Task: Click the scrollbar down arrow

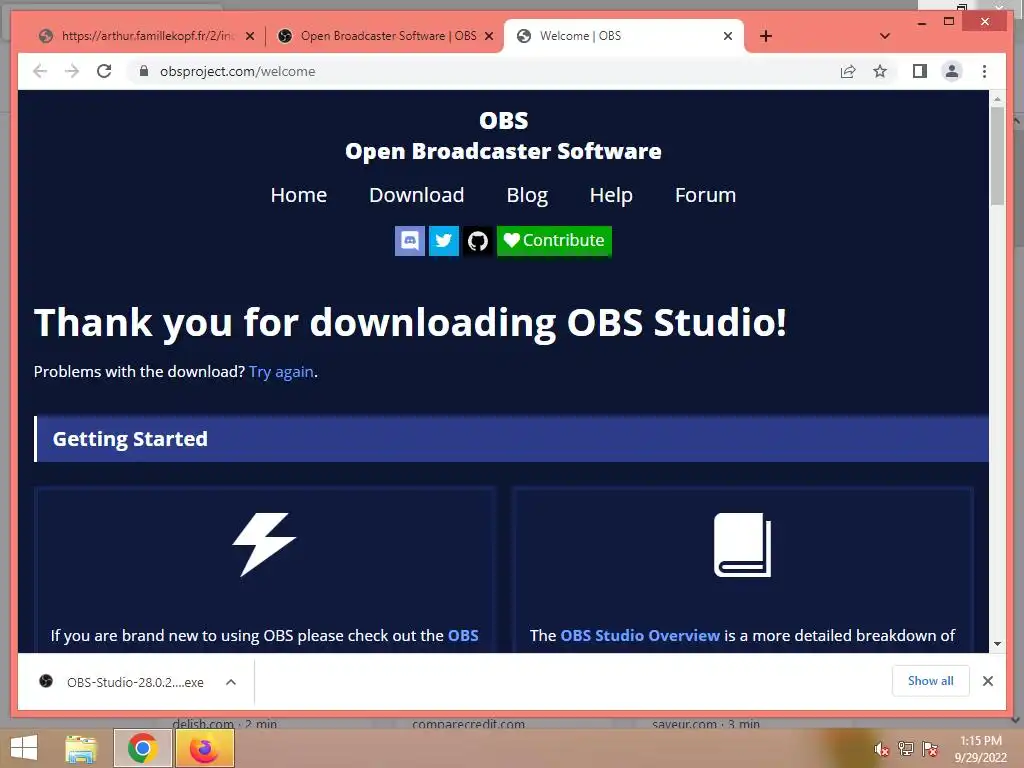Action: [x=997, y=644]
